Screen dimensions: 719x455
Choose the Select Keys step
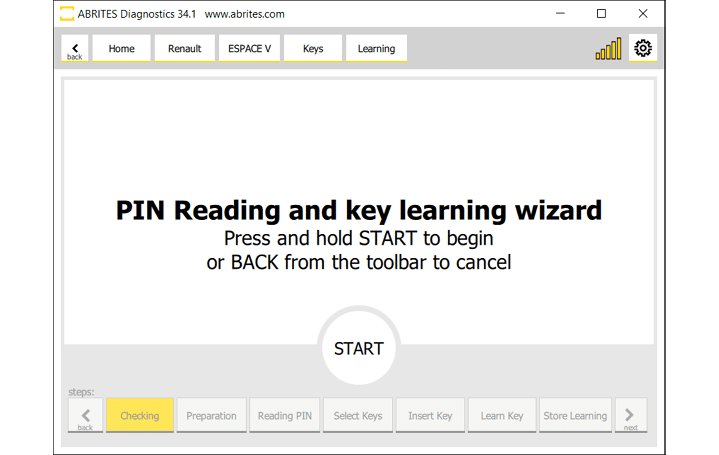pos(358,416)
